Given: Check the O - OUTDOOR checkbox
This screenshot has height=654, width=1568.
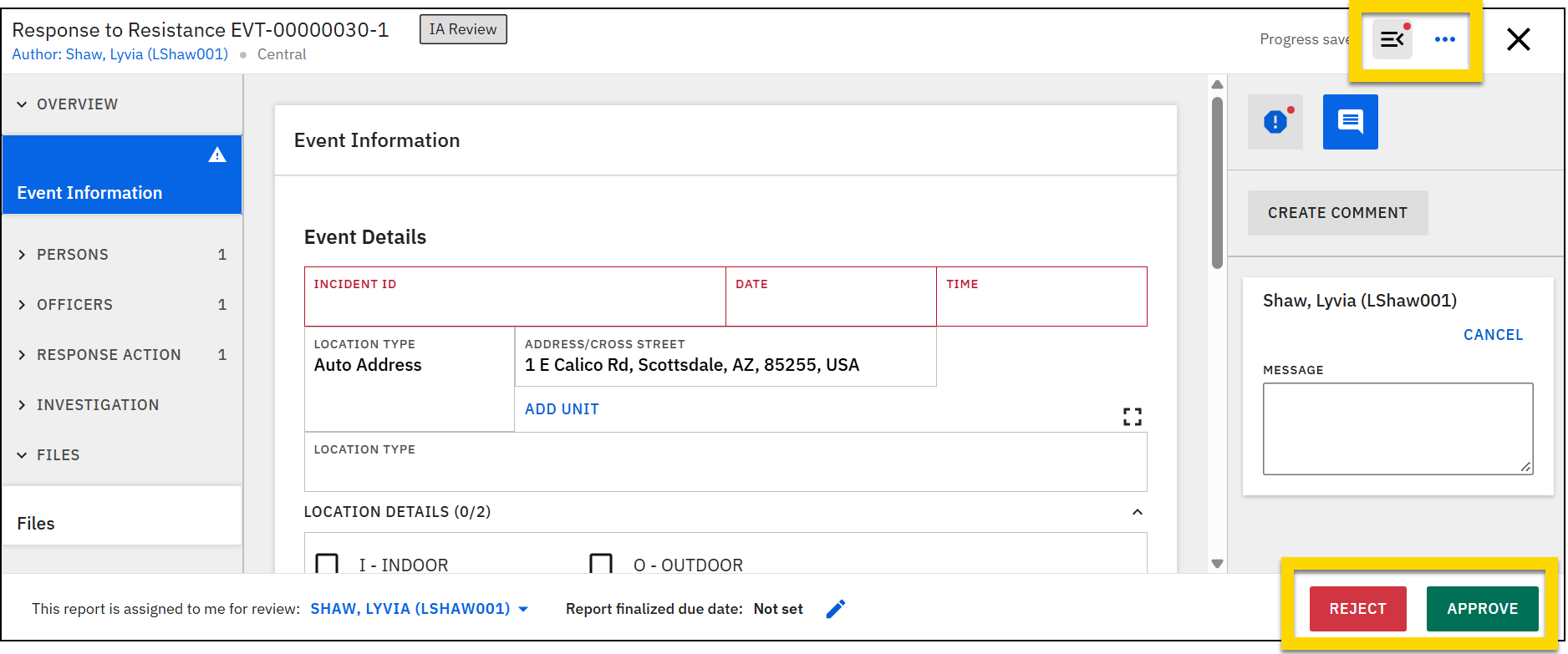Looking at the screenshot, I should pyautogui.click(x=601, y=564).
